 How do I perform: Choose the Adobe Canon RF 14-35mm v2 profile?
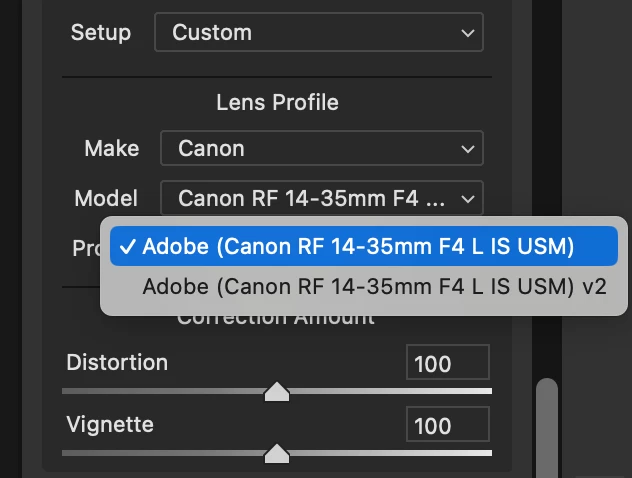(374, 286)
